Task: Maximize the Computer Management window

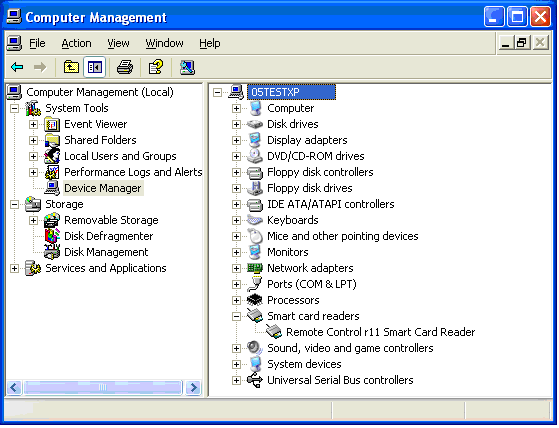Action: [517, 17]
